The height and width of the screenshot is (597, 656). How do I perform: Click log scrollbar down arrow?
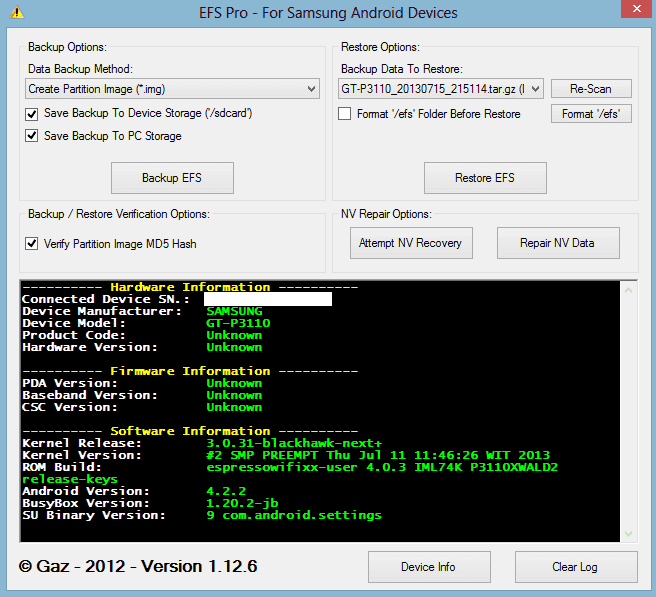tap(628, 533)
